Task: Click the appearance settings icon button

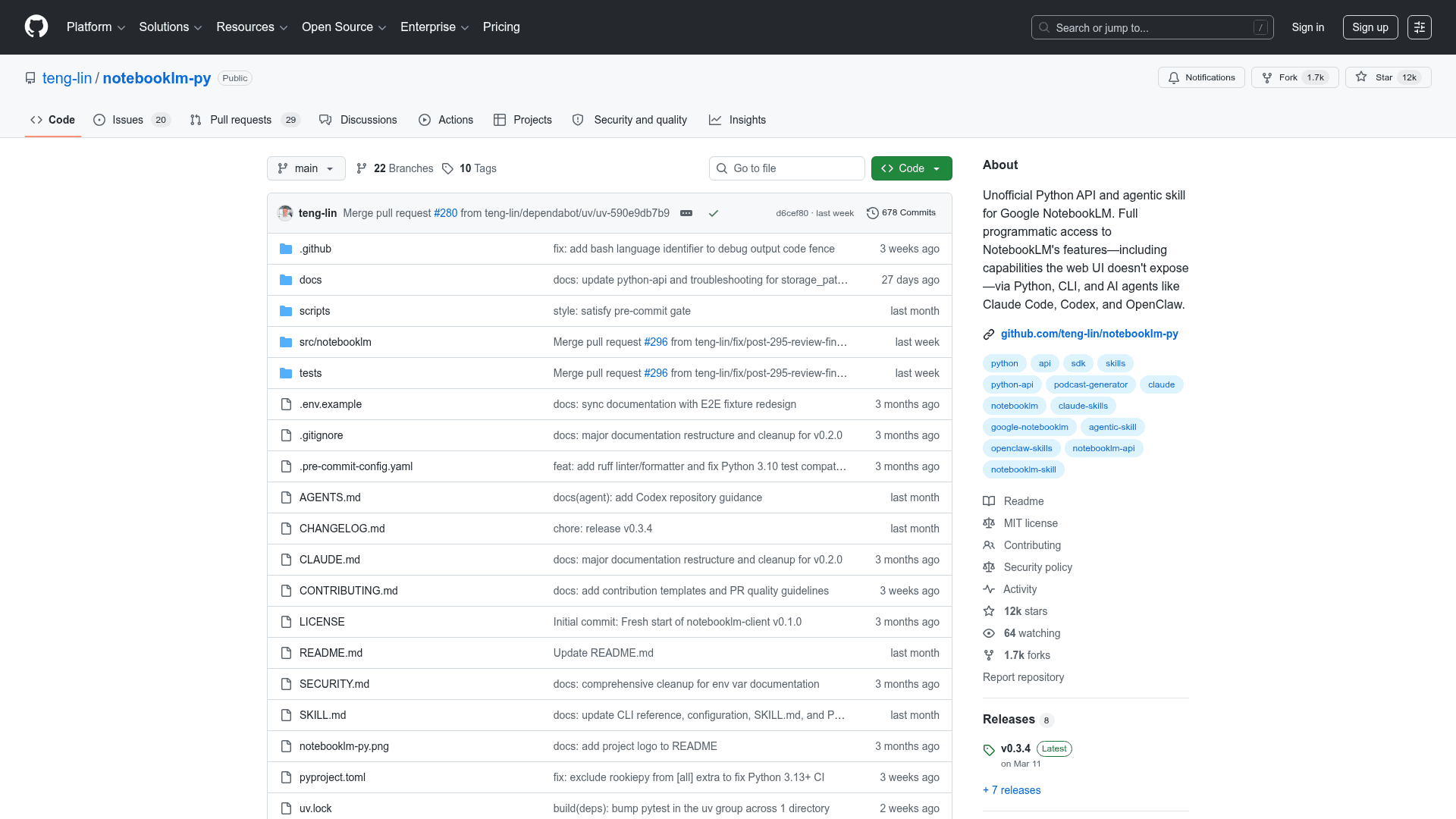Action: point(1419,27)
